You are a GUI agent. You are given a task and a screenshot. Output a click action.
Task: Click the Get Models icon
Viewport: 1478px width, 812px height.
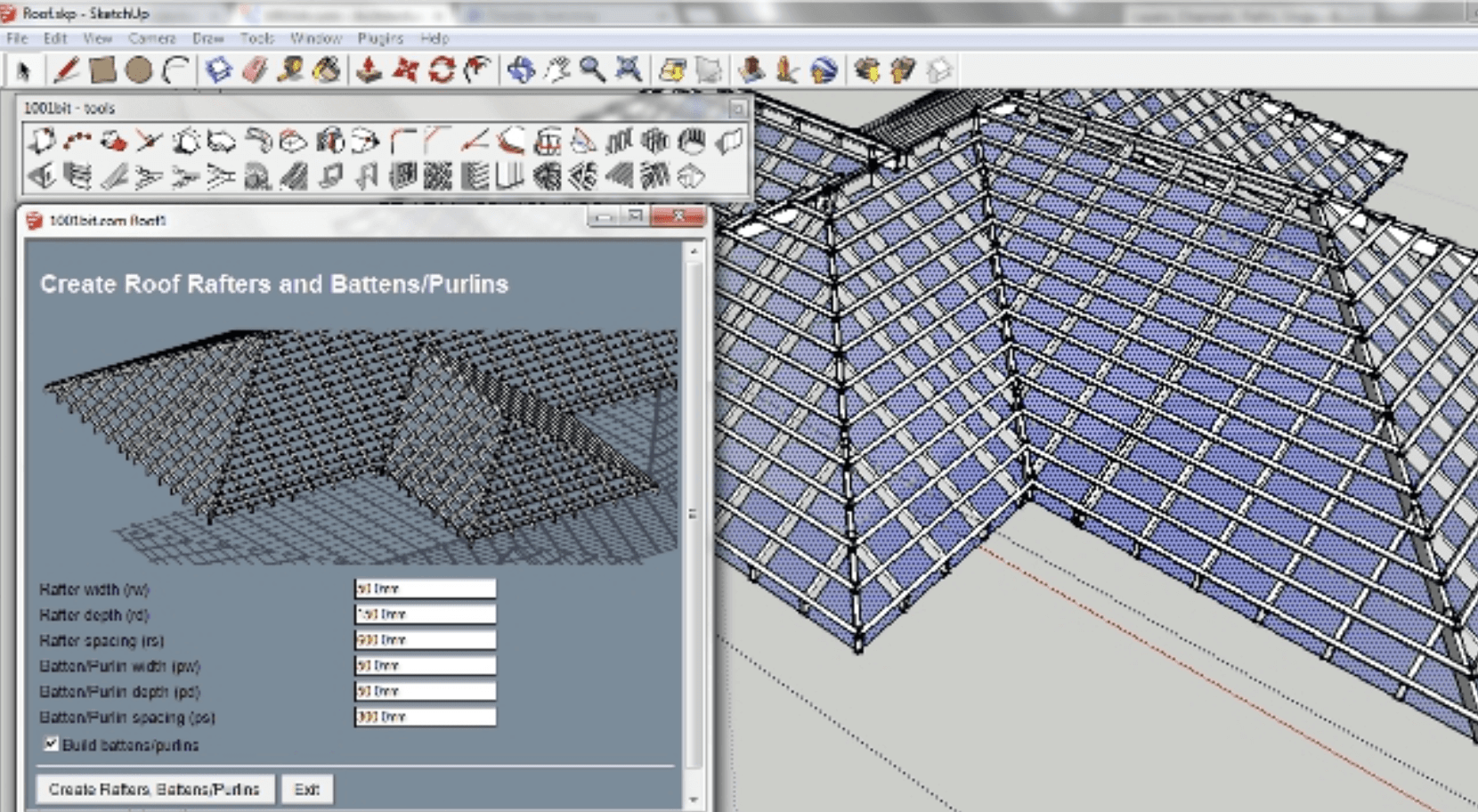(866, 69)
